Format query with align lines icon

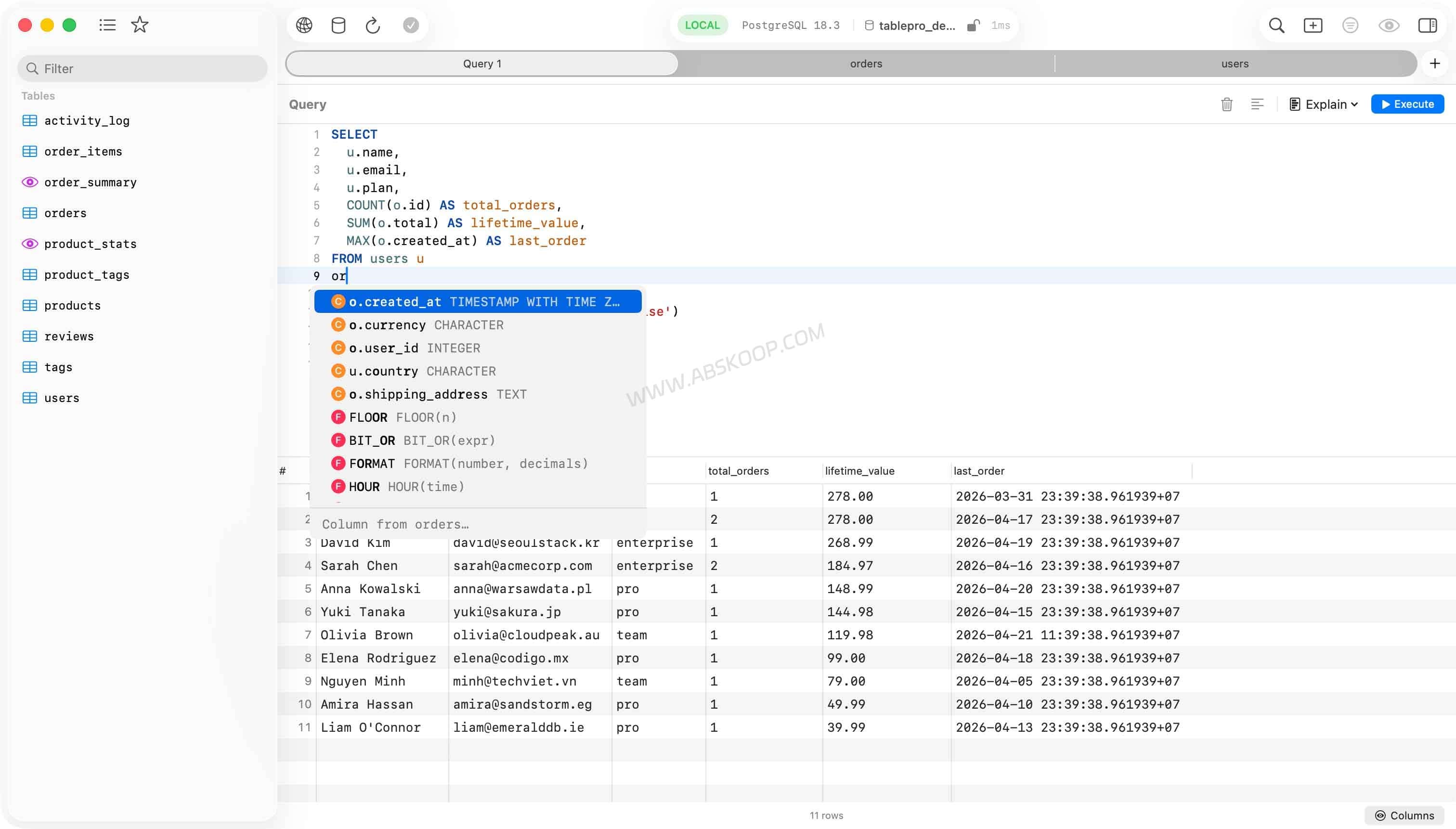click(x=1257, y=104)
